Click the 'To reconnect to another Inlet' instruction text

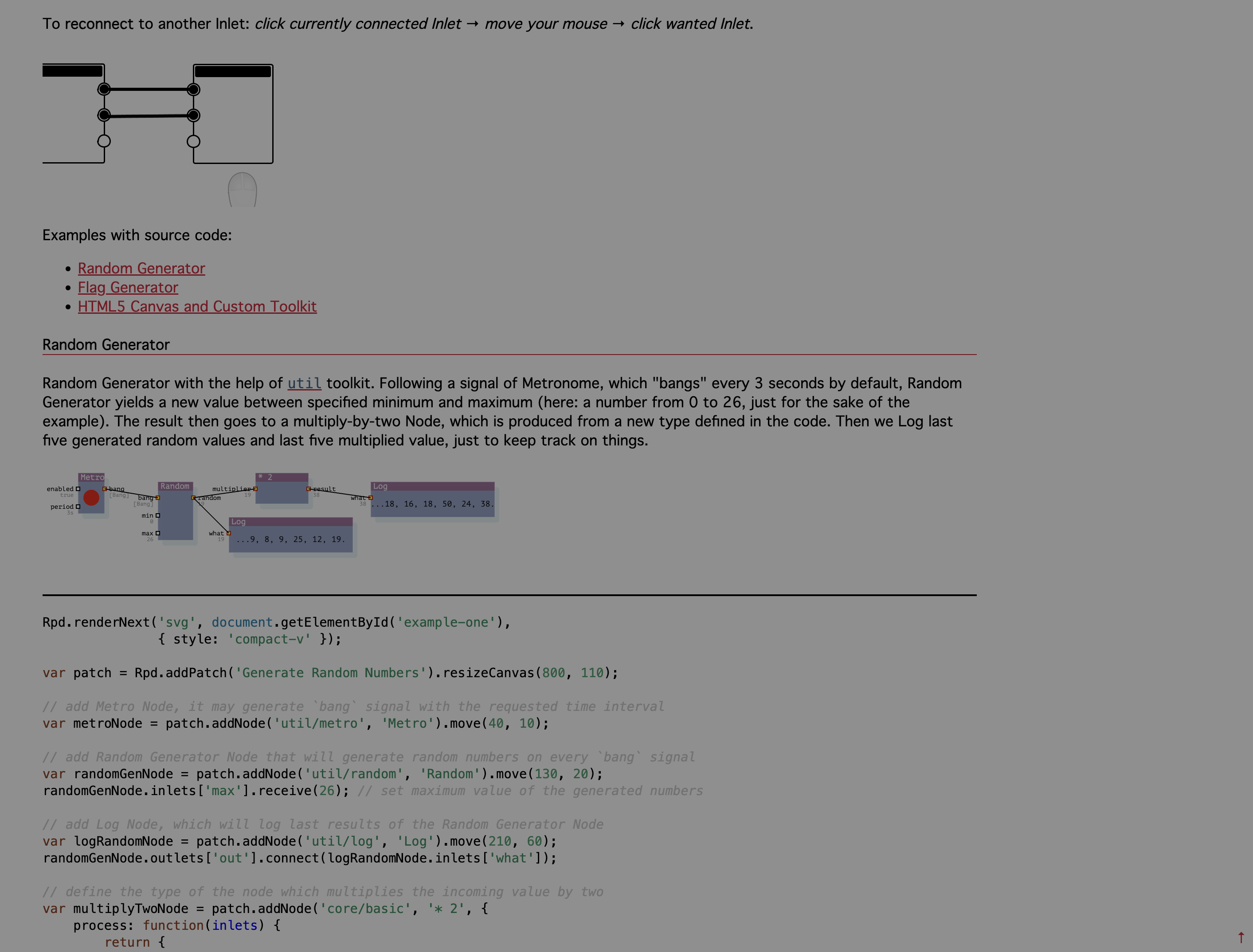tap(398, 24)
